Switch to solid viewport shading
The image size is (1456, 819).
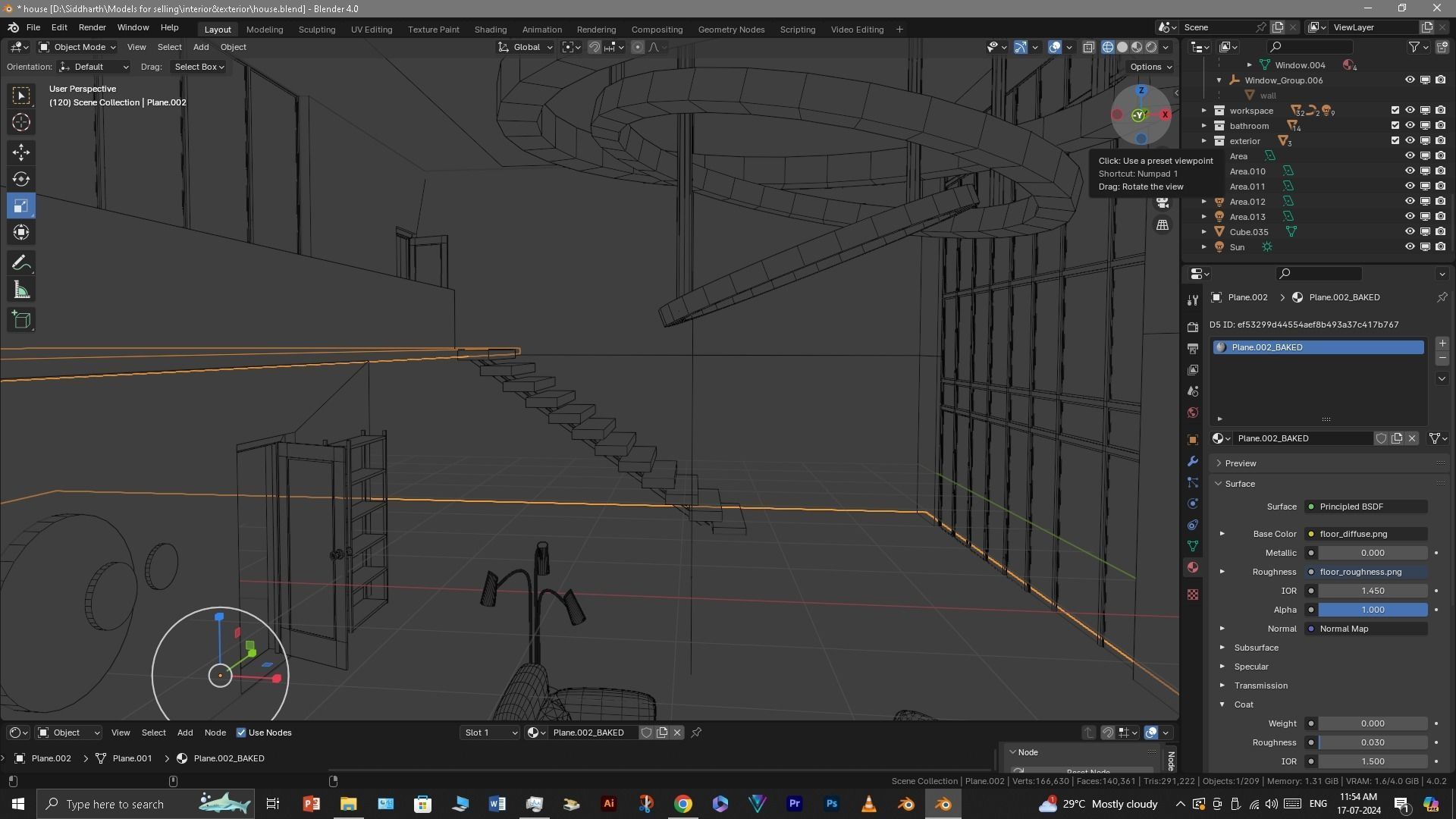[x=1122, y=47]
